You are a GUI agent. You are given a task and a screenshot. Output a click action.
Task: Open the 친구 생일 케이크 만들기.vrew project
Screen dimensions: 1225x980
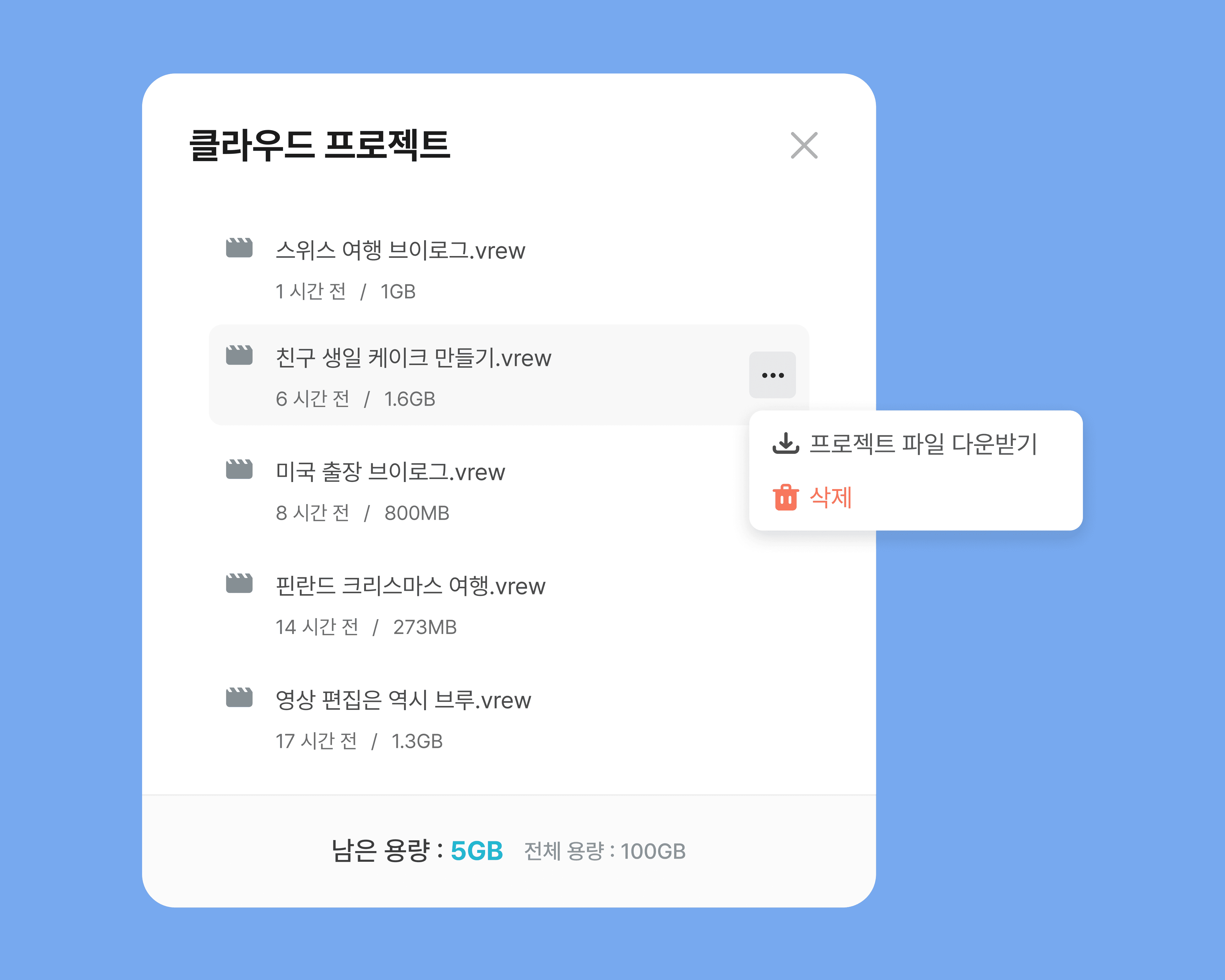pos(413,358)
